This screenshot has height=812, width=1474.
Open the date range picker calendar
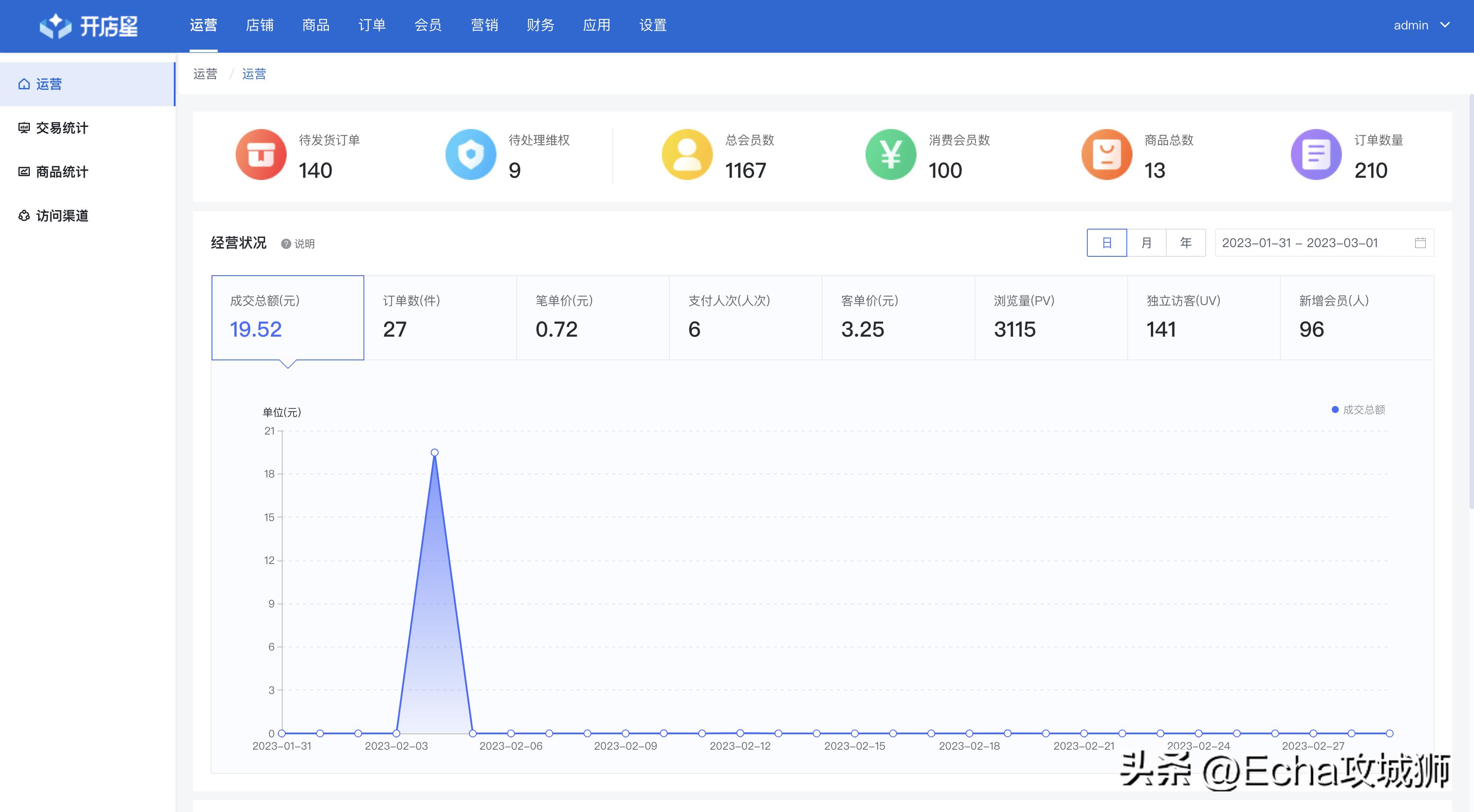(x=1421, y=243)
